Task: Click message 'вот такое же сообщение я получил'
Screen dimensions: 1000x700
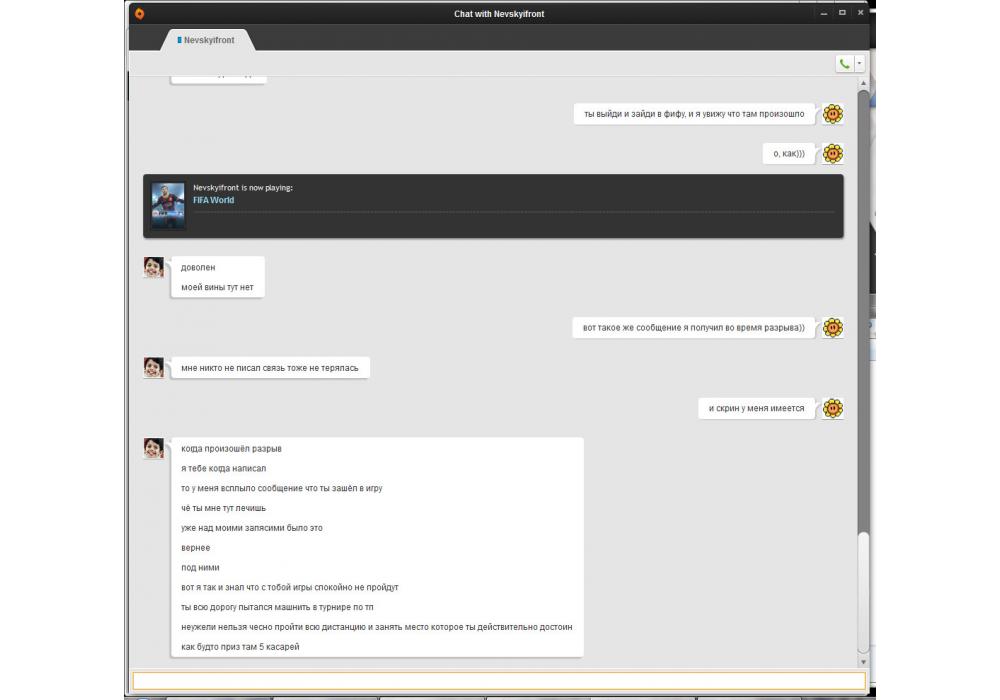Action: coord(694,328)
